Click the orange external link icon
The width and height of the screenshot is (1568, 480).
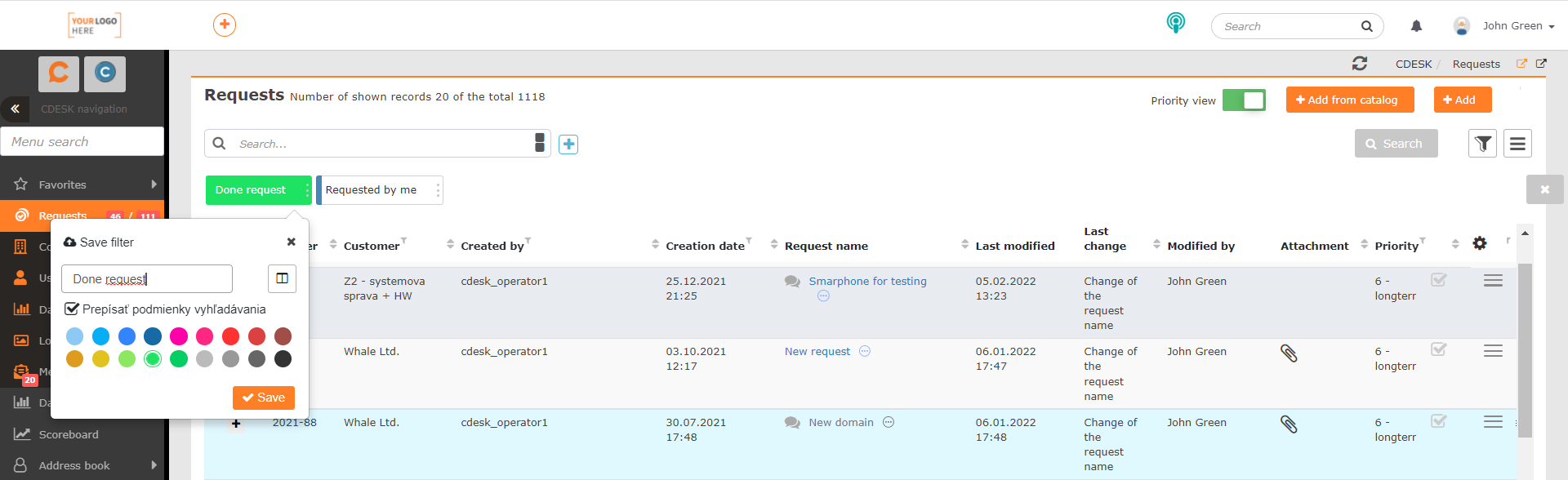tap(1521, 64)
